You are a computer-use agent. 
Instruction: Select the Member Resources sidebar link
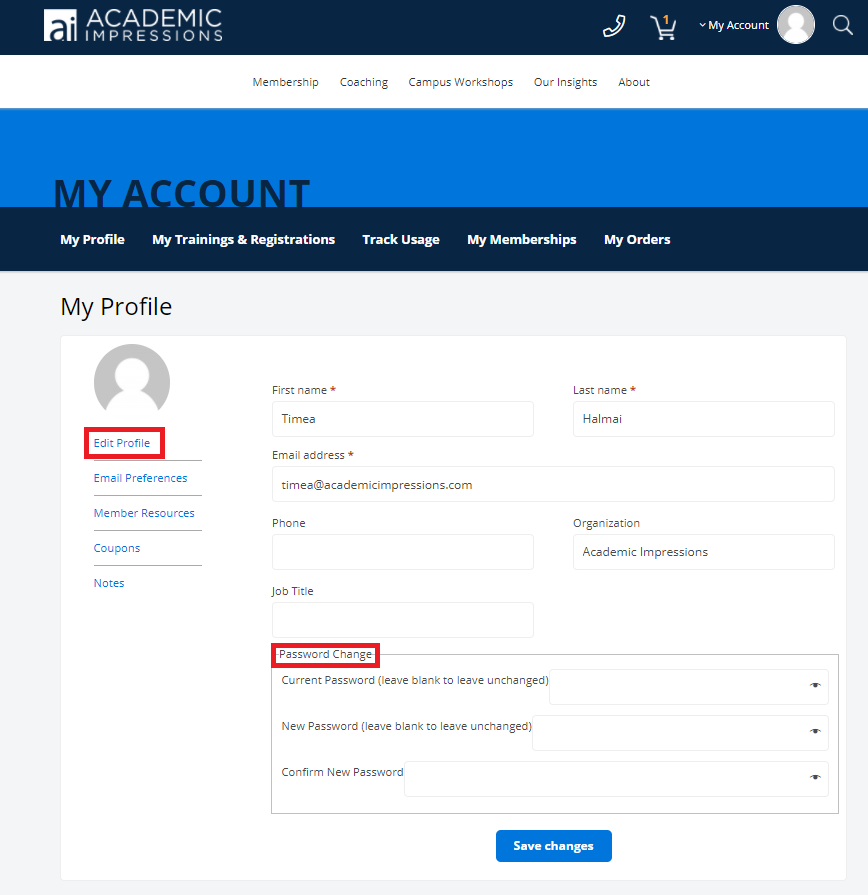click(144, 513)
